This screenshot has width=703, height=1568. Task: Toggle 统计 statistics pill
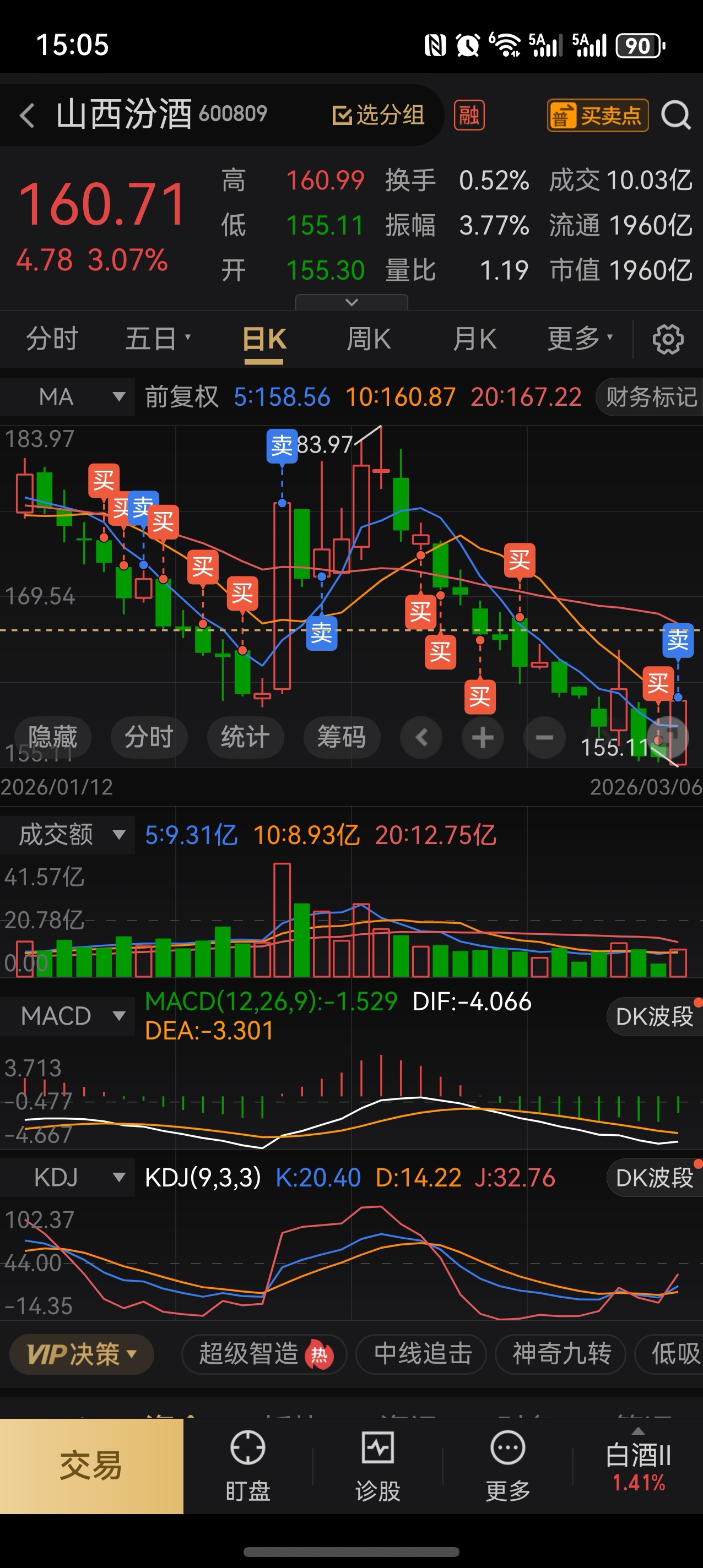[245, 737]
